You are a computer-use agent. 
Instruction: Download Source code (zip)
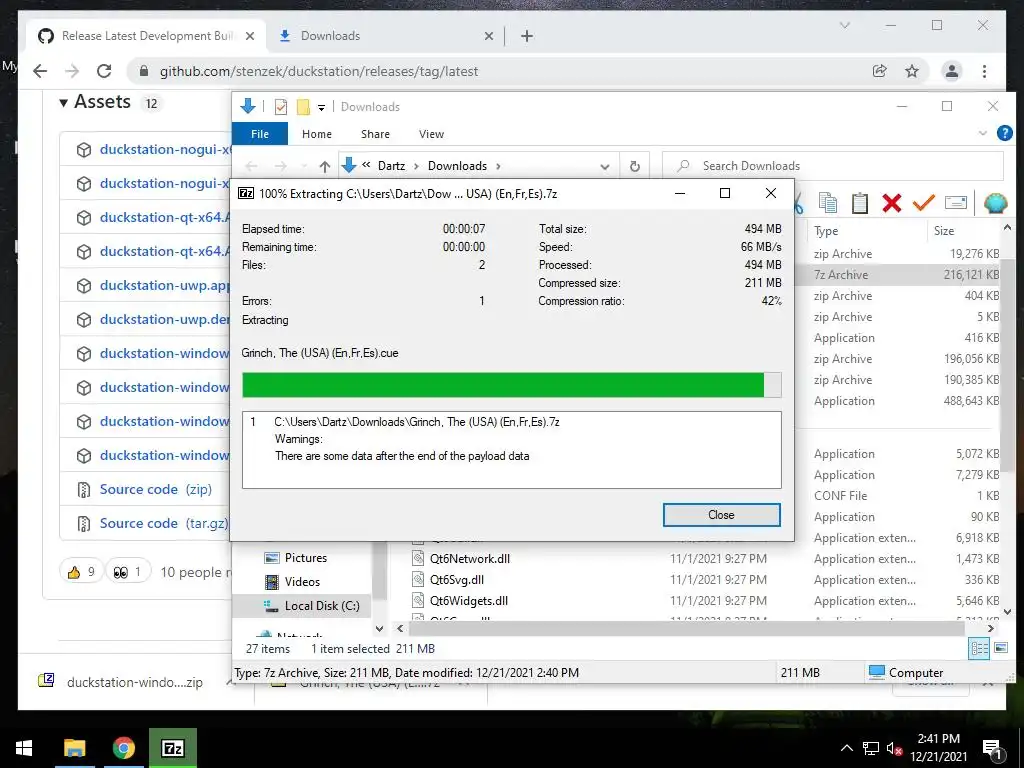coord(155,489)
